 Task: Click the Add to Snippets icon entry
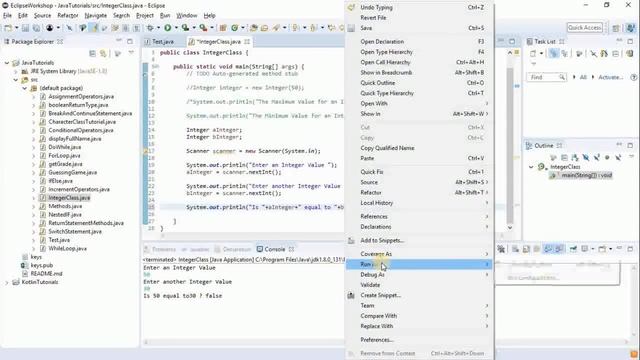tap(351, 240)
